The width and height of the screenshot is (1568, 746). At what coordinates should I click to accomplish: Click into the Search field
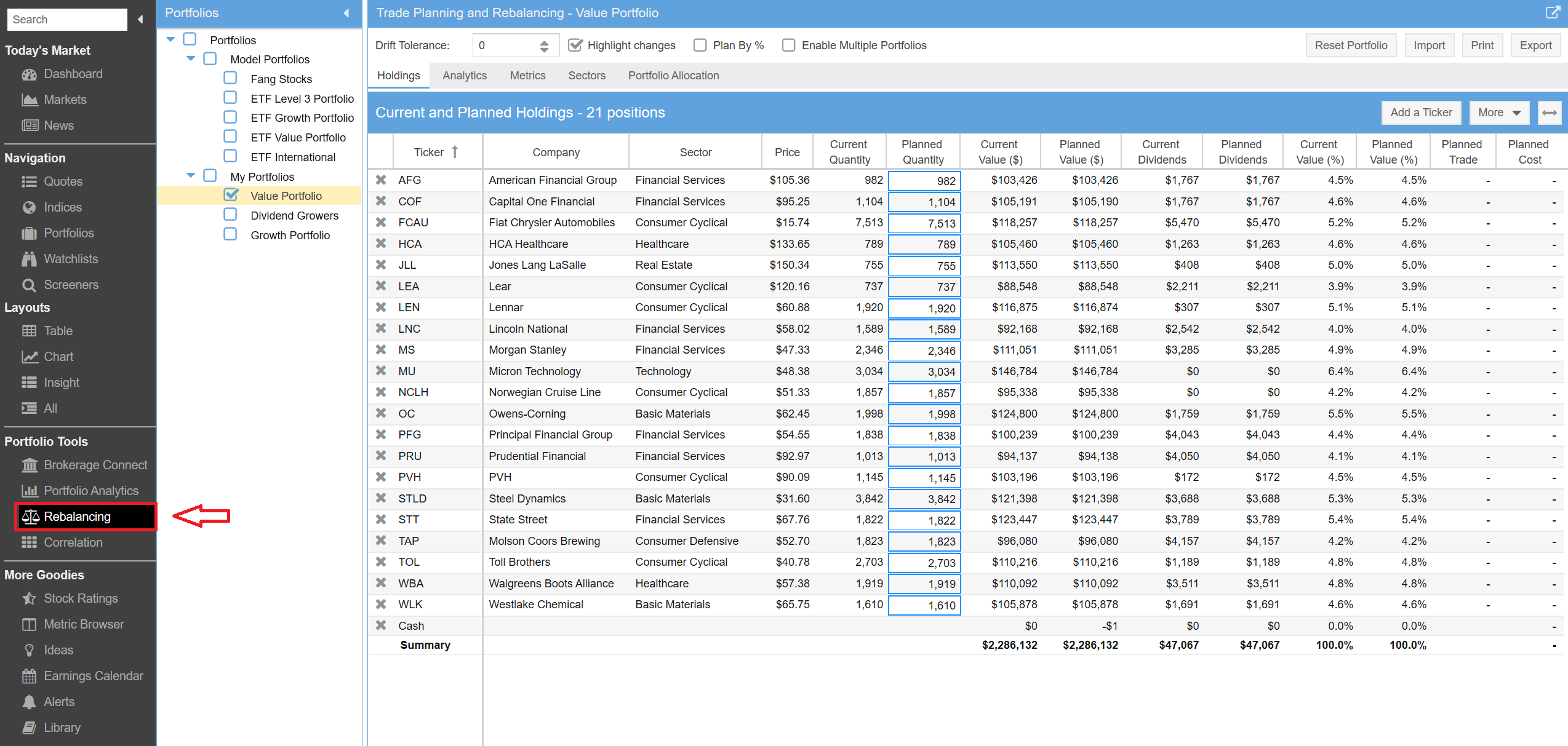[67, 19]
